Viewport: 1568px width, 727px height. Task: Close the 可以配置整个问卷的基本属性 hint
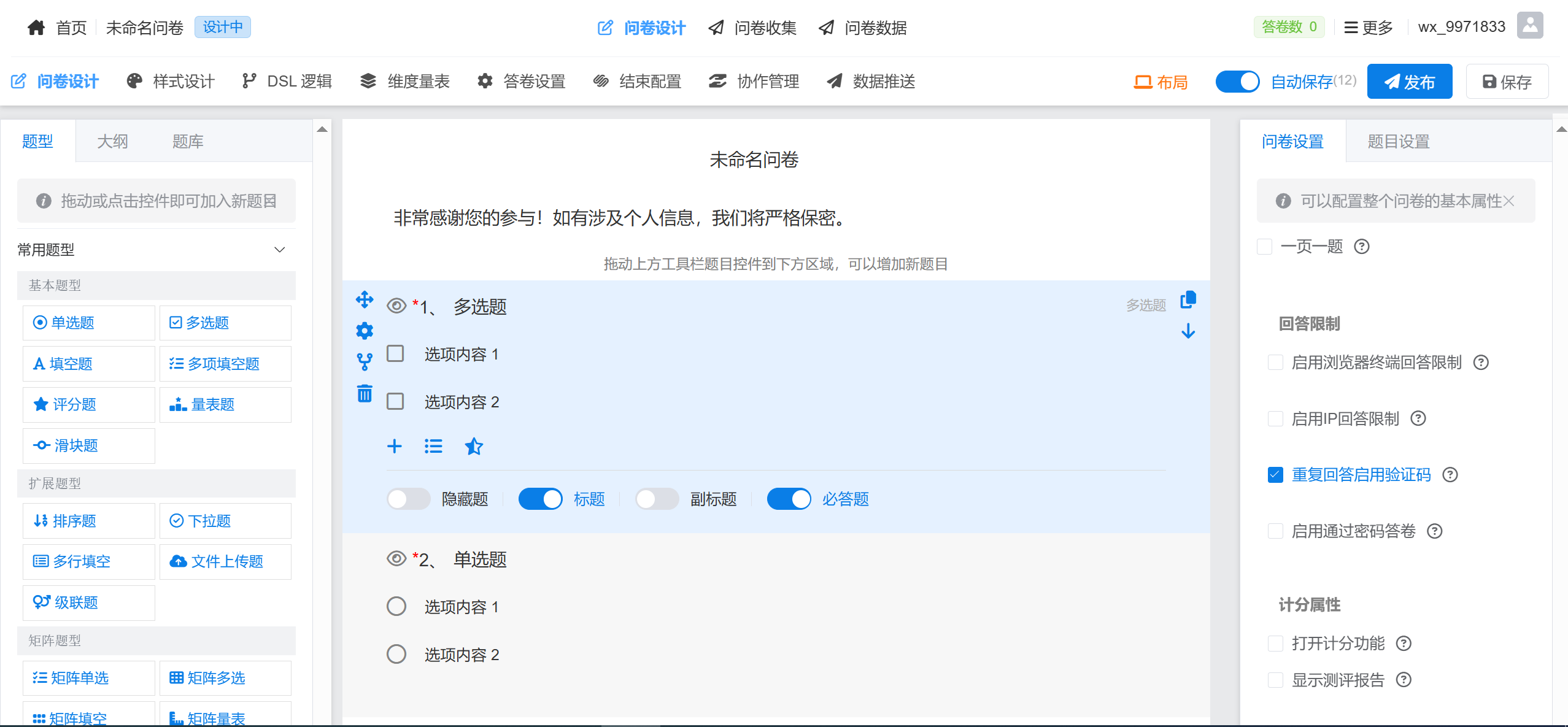pyautogui.click(x=1509, y=201)
